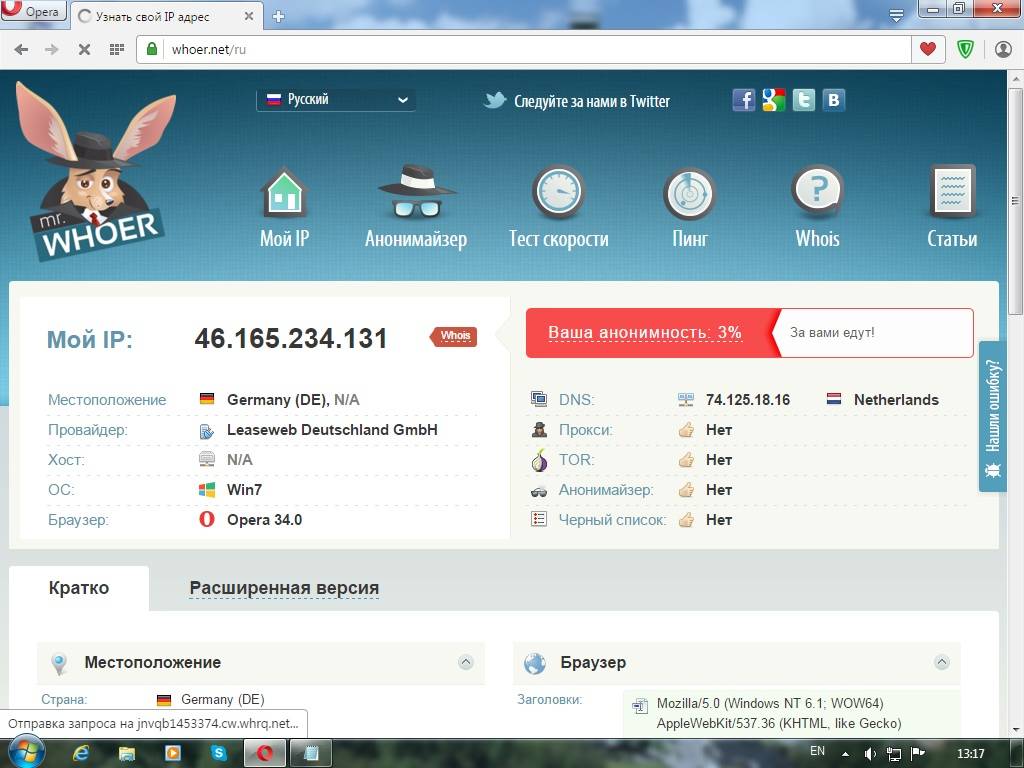
Task: Click the 'За вами едут!' message
Action: point(832,332)
